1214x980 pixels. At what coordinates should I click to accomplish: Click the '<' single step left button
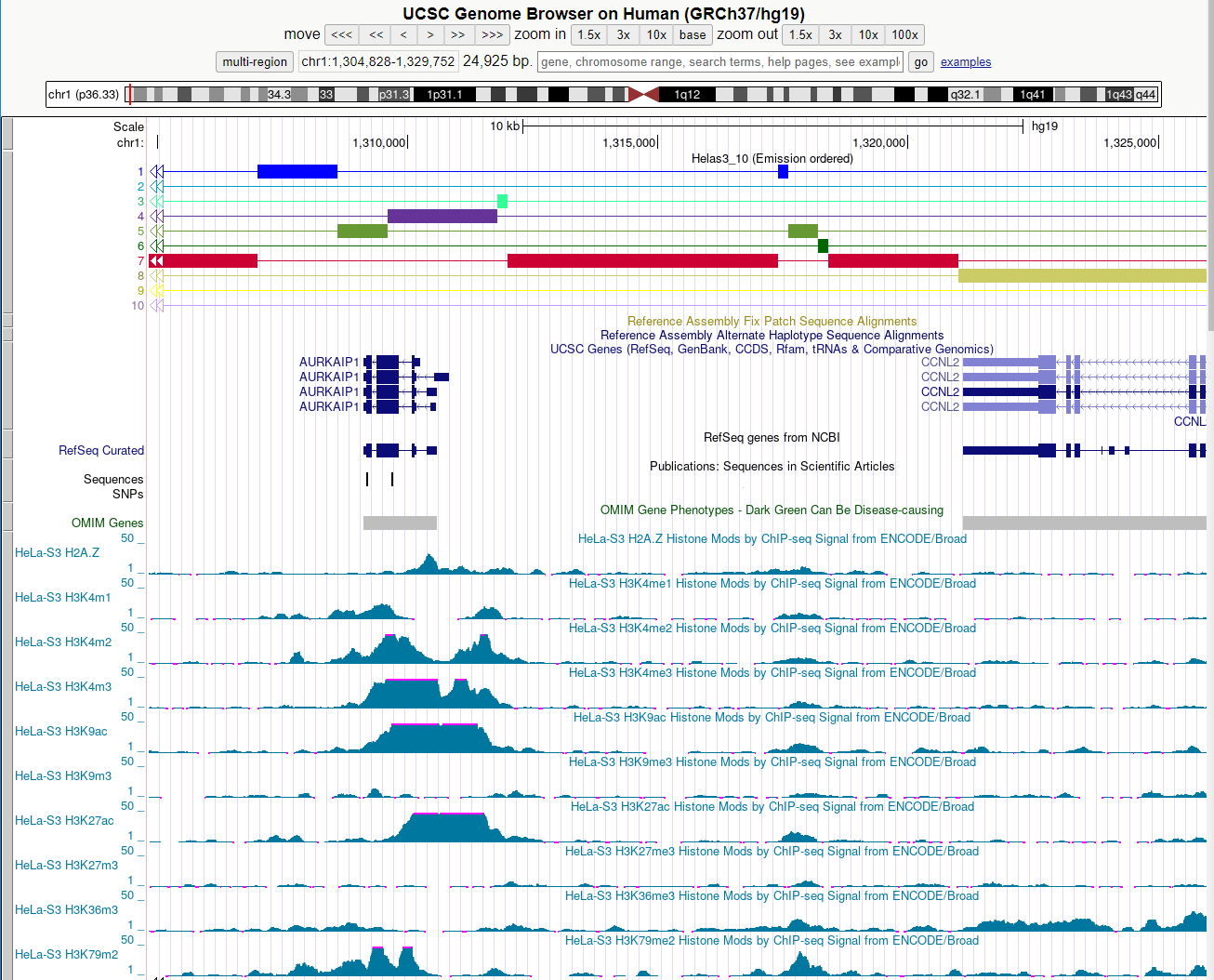pos(402,34)
